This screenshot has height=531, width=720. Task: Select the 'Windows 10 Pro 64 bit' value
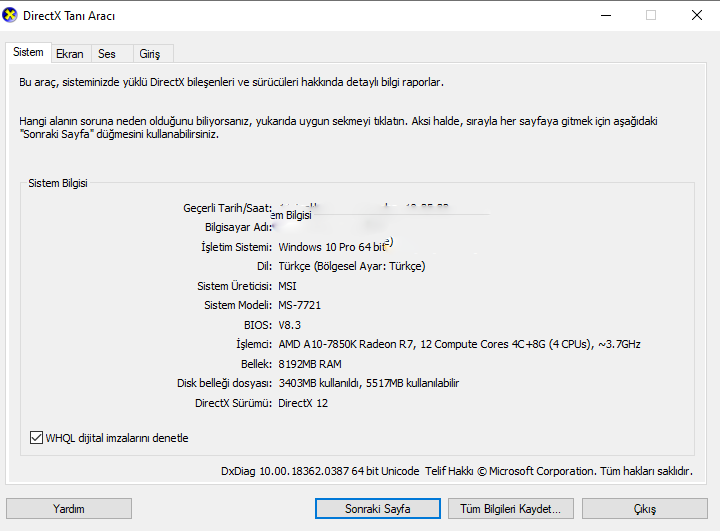click(332, 247)
